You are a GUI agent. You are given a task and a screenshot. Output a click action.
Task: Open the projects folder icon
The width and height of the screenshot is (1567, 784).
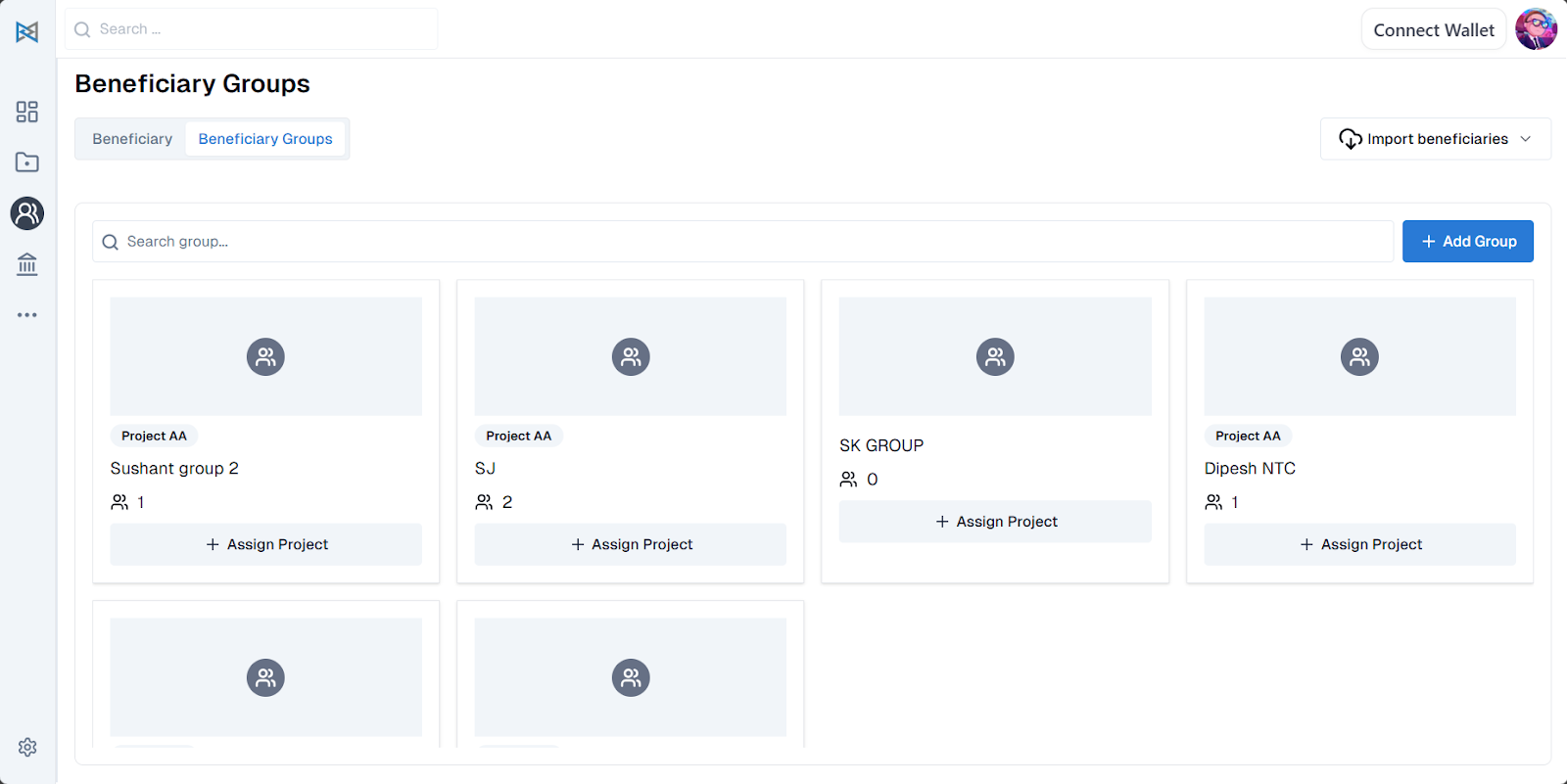(x=27, y=162)
